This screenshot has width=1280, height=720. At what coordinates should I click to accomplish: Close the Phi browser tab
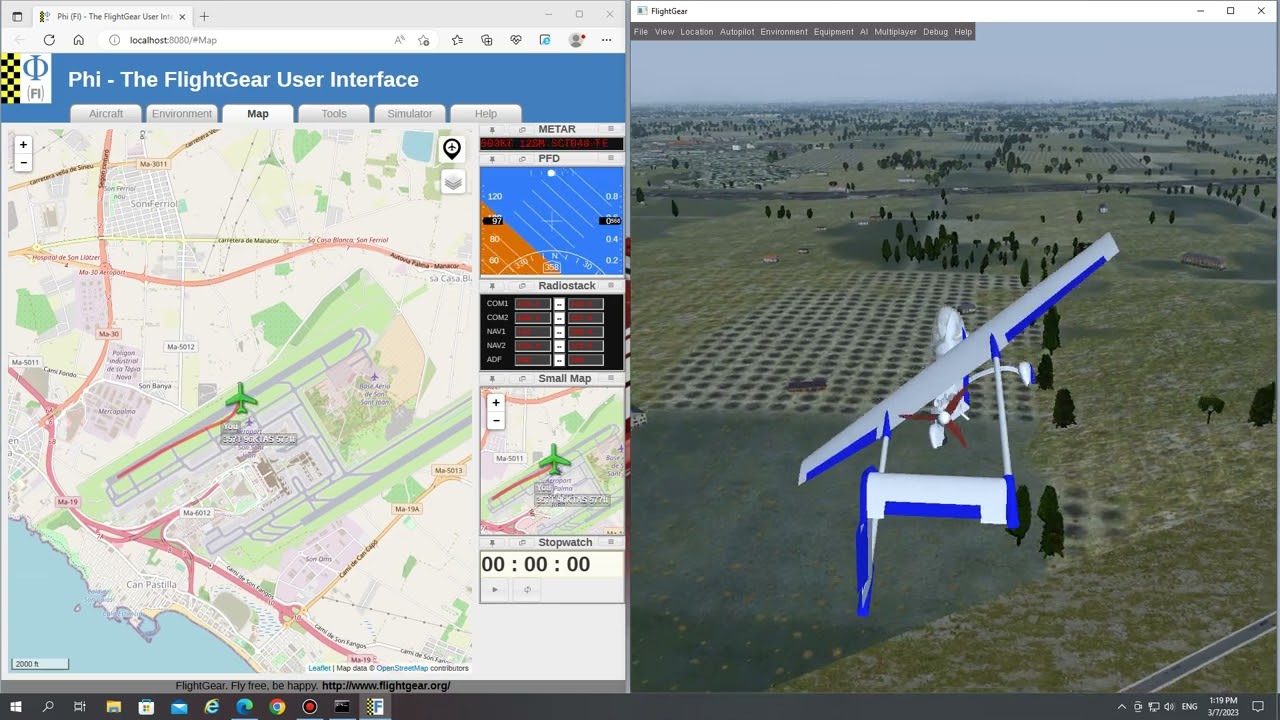pyautogui.click(x=182, y=16)
